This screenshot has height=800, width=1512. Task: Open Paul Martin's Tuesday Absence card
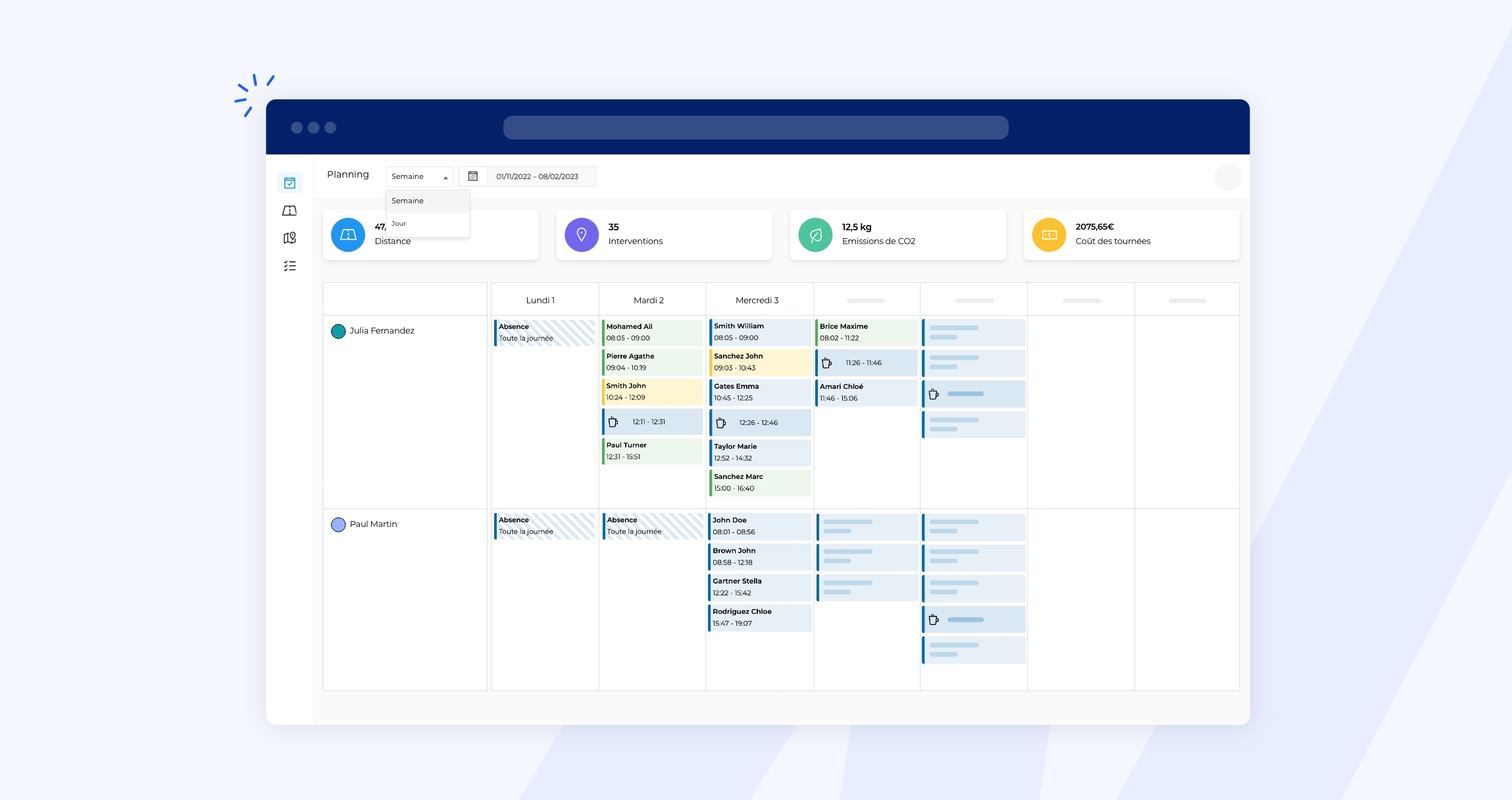tap(653, 526)
